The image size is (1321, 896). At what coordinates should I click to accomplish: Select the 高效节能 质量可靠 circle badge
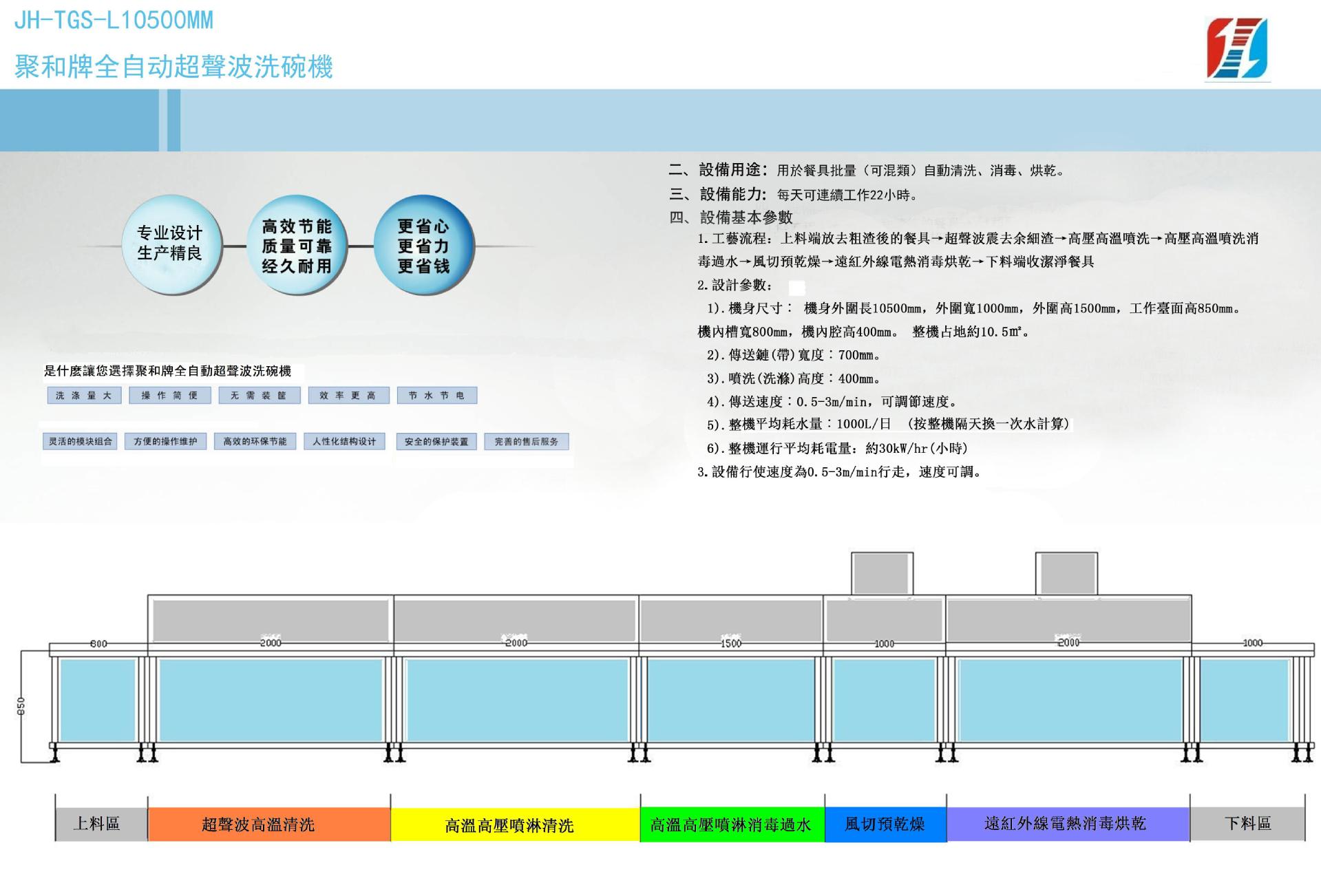click(x=297, y=246)
